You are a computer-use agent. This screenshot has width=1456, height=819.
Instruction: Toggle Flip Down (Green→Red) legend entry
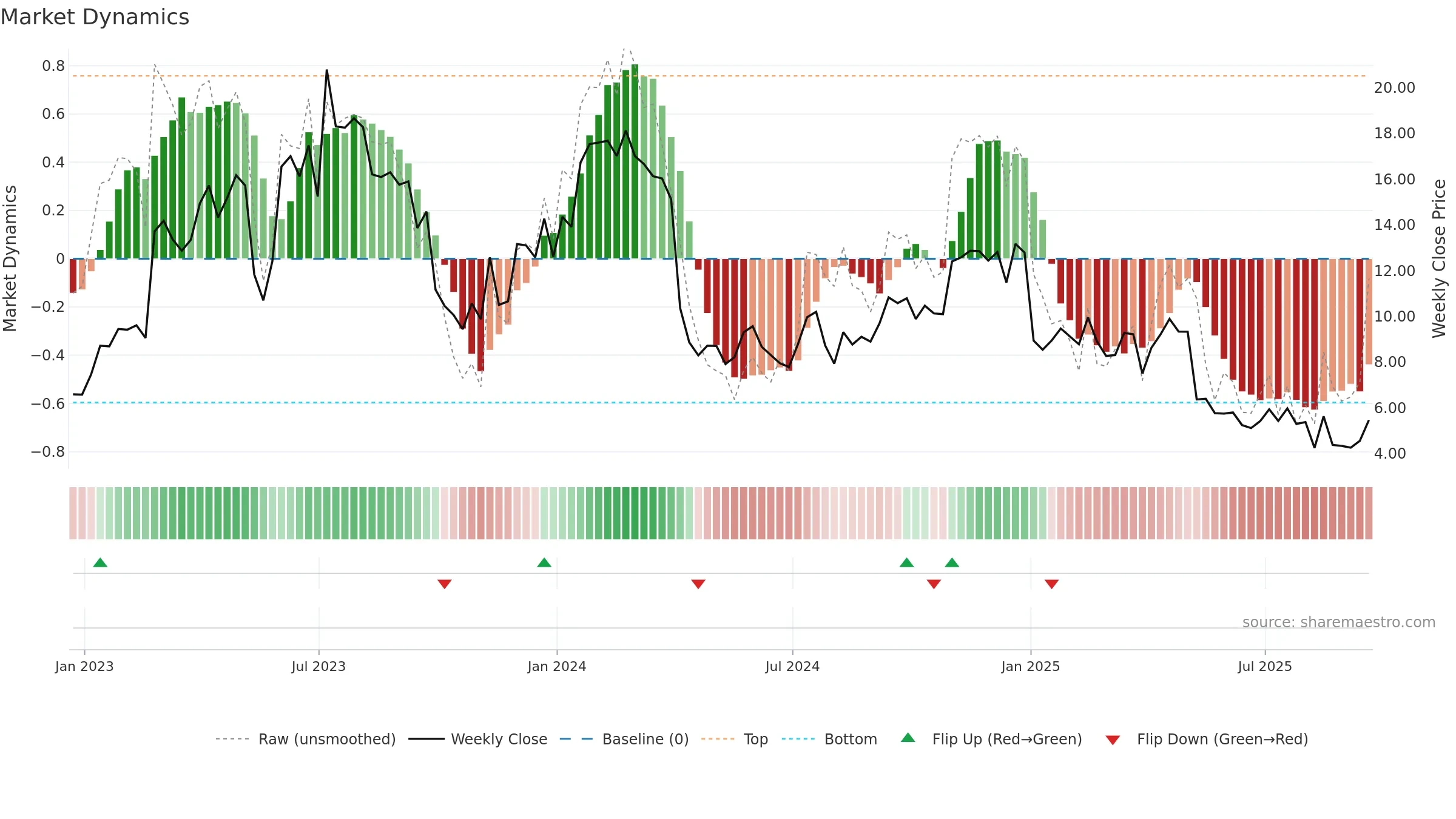[x=1206, y=739]
